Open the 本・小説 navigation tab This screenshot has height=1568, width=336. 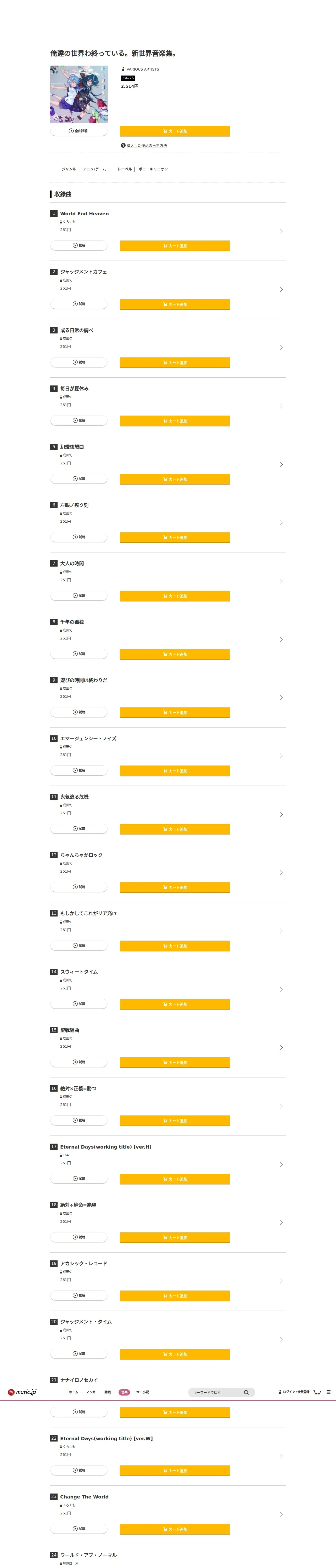click(142, 1392)
